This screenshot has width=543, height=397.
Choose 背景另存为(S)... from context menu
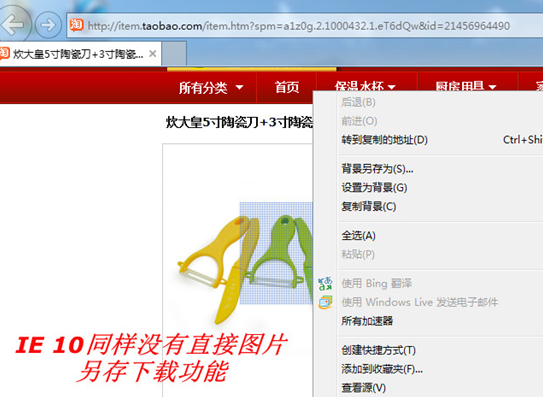coord(377,169)
